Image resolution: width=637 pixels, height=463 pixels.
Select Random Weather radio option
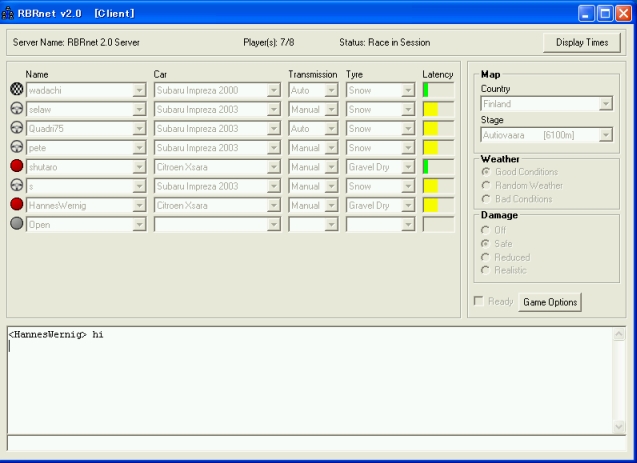tap(487, 185)
